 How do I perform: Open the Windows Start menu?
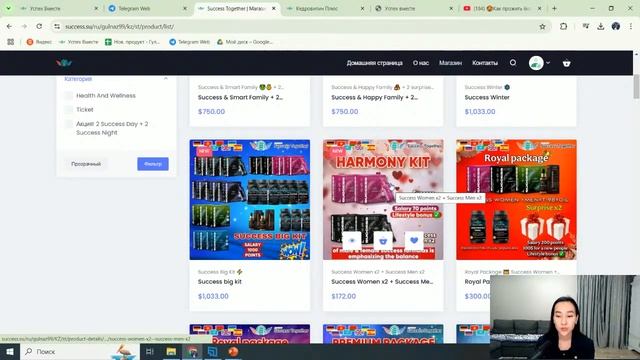tap(10, 351)
